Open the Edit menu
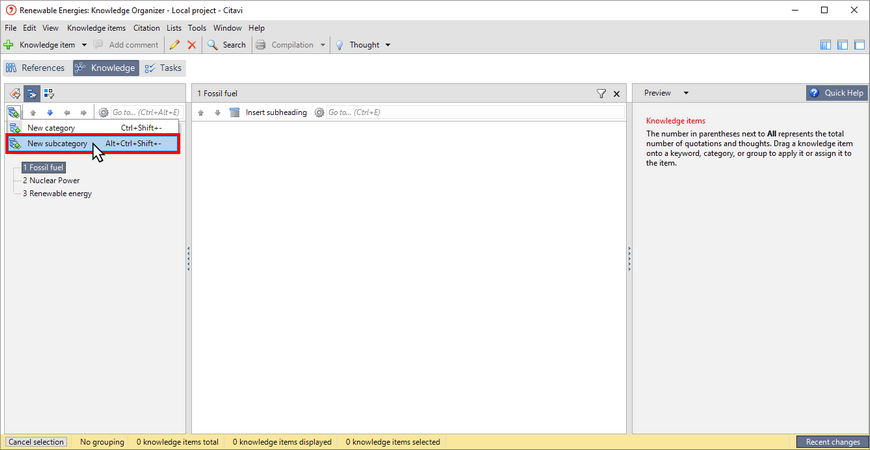Screen dimensions: 870x450 pyautogui.click(x=29, y=28)
